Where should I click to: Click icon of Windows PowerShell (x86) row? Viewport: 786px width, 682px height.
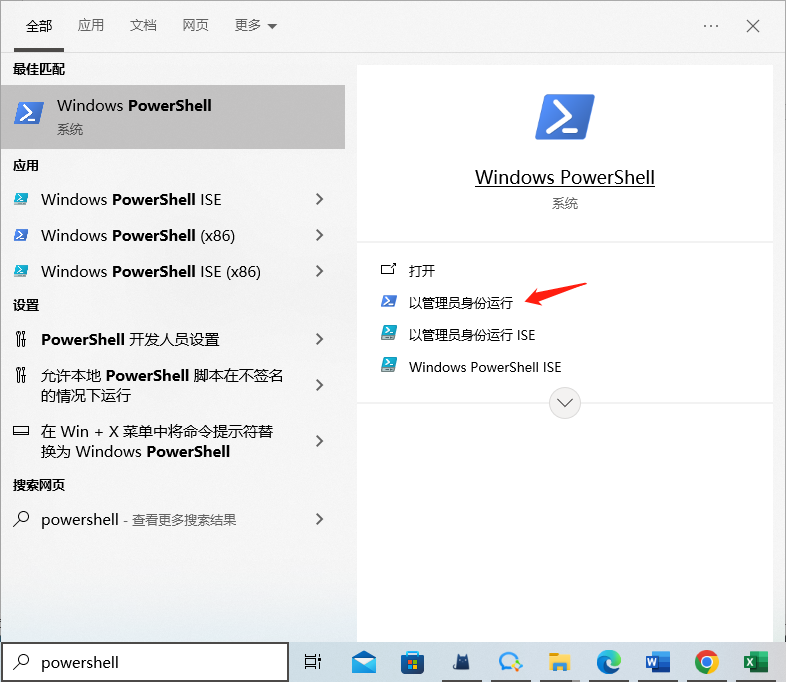21,235
